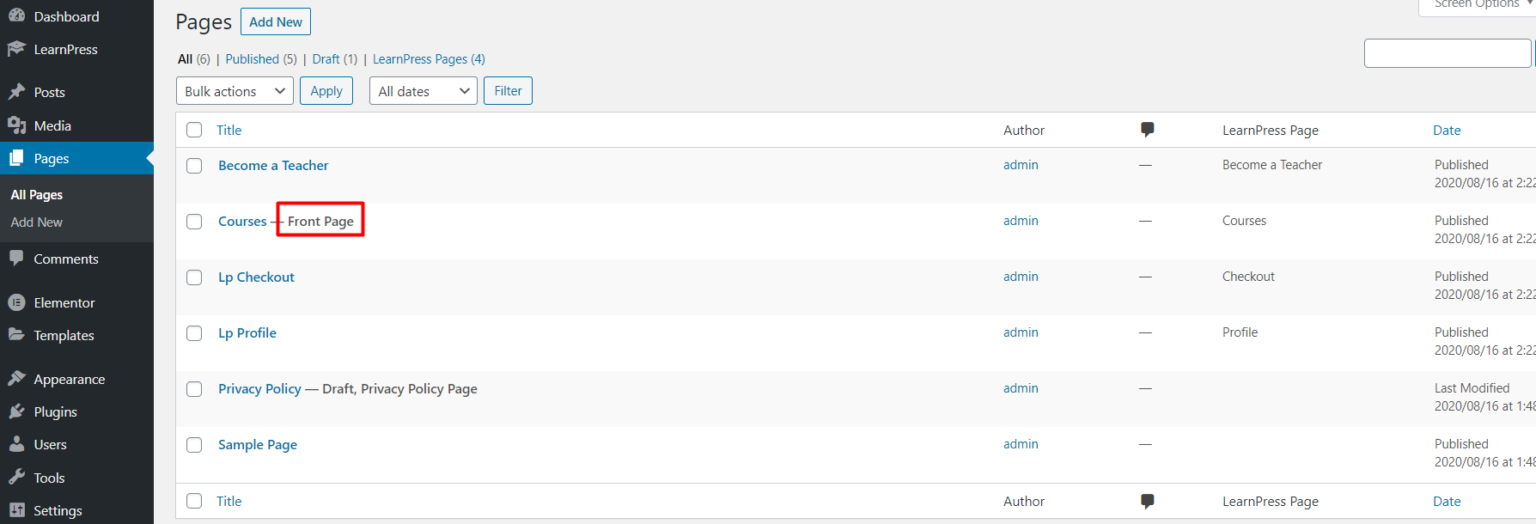Click the Media library icon
The width and height of the screenshot is (1536, 524).
point(16,126)
